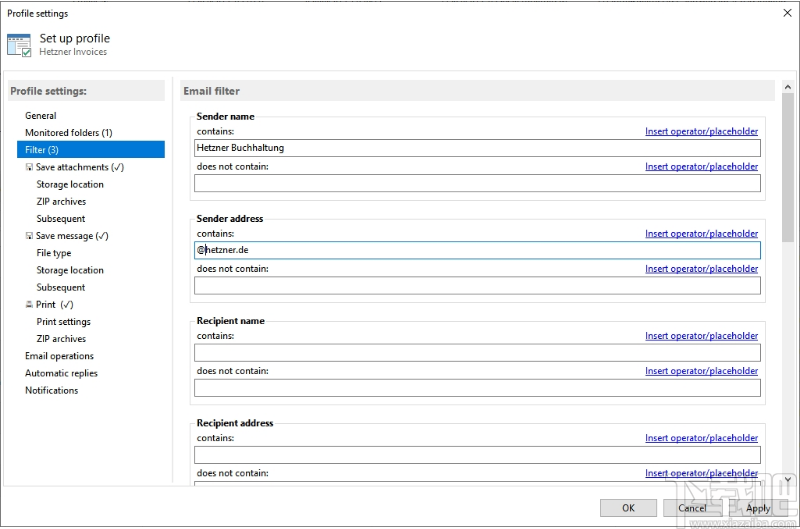This screenshot has height=529, width=800.
Task: Go to Print settings page
Action: pyautogui.click(x=63, y=322)
